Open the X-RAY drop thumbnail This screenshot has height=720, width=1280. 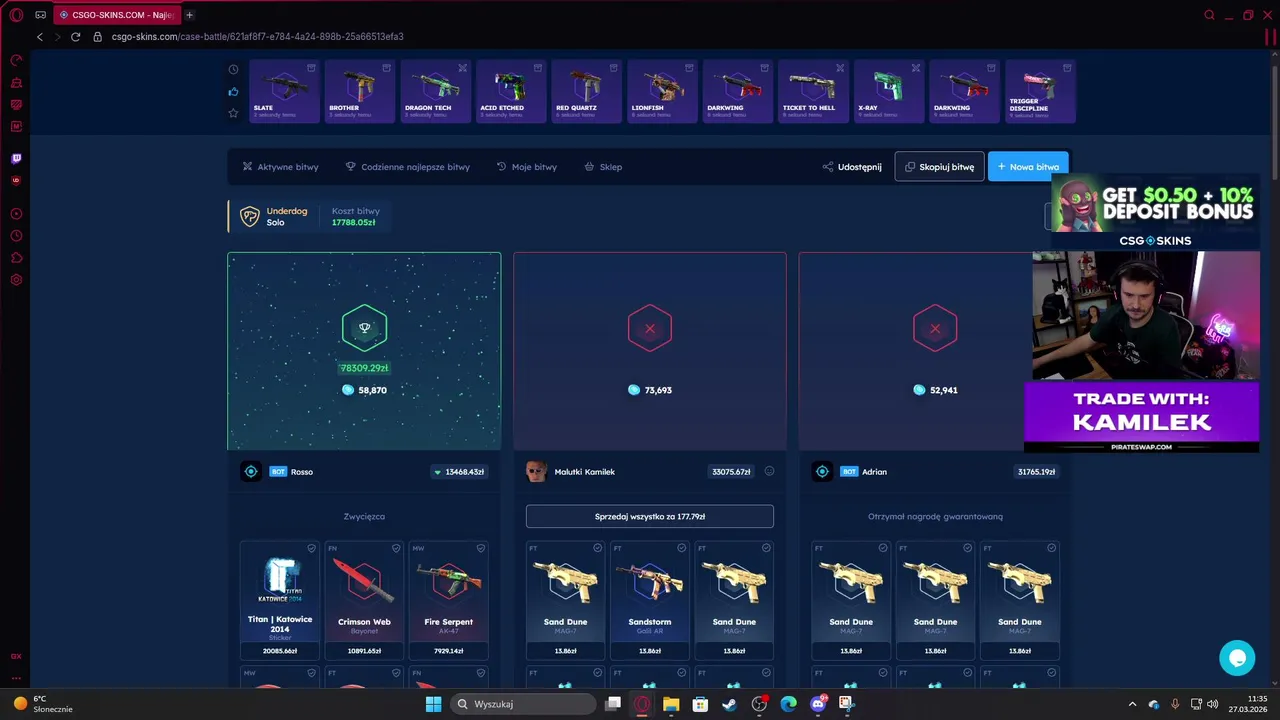pos(889,92)
